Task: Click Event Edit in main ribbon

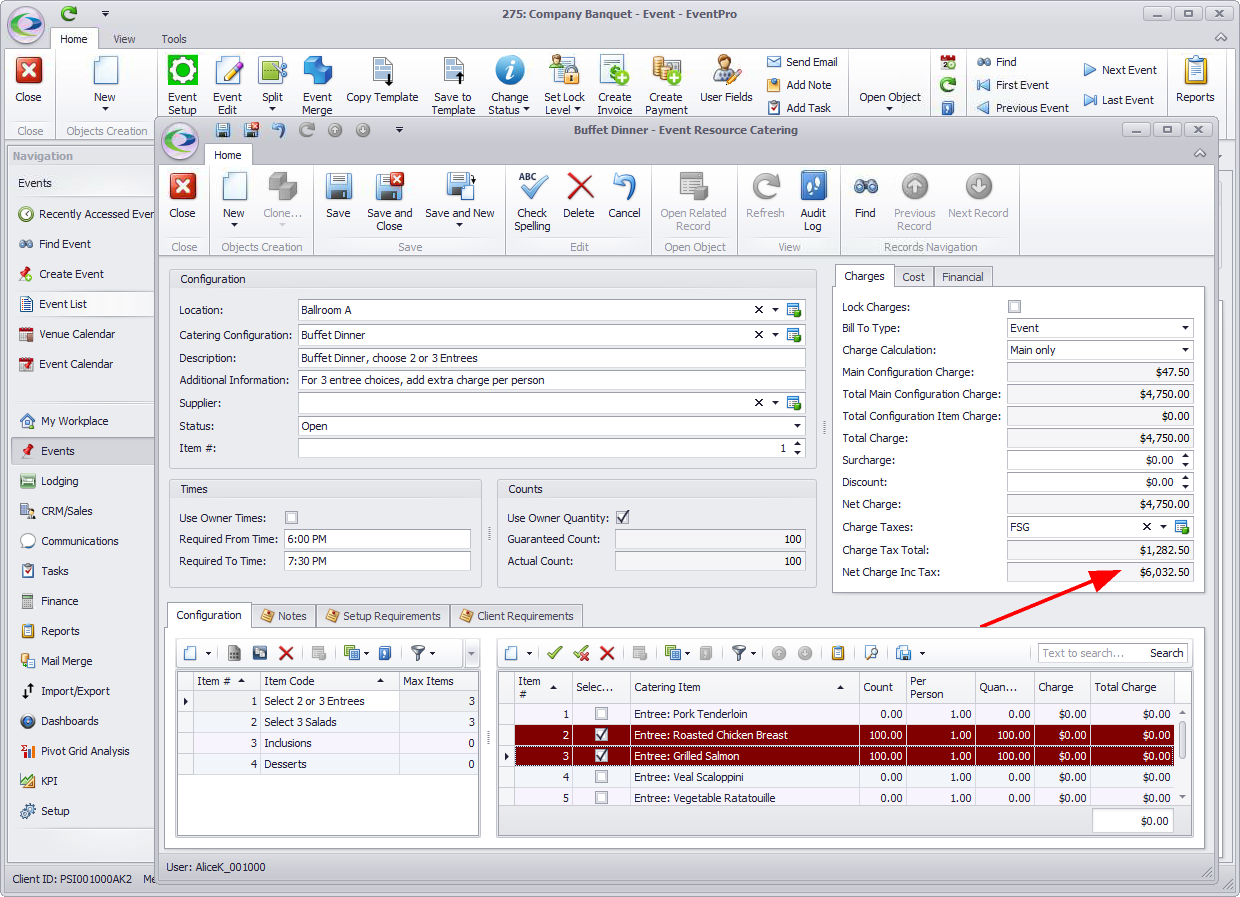Action: coord(227,85)
